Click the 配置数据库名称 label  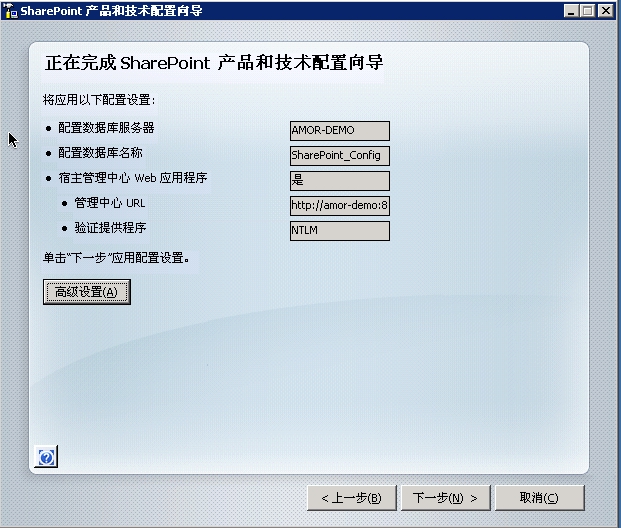[100, 153]
